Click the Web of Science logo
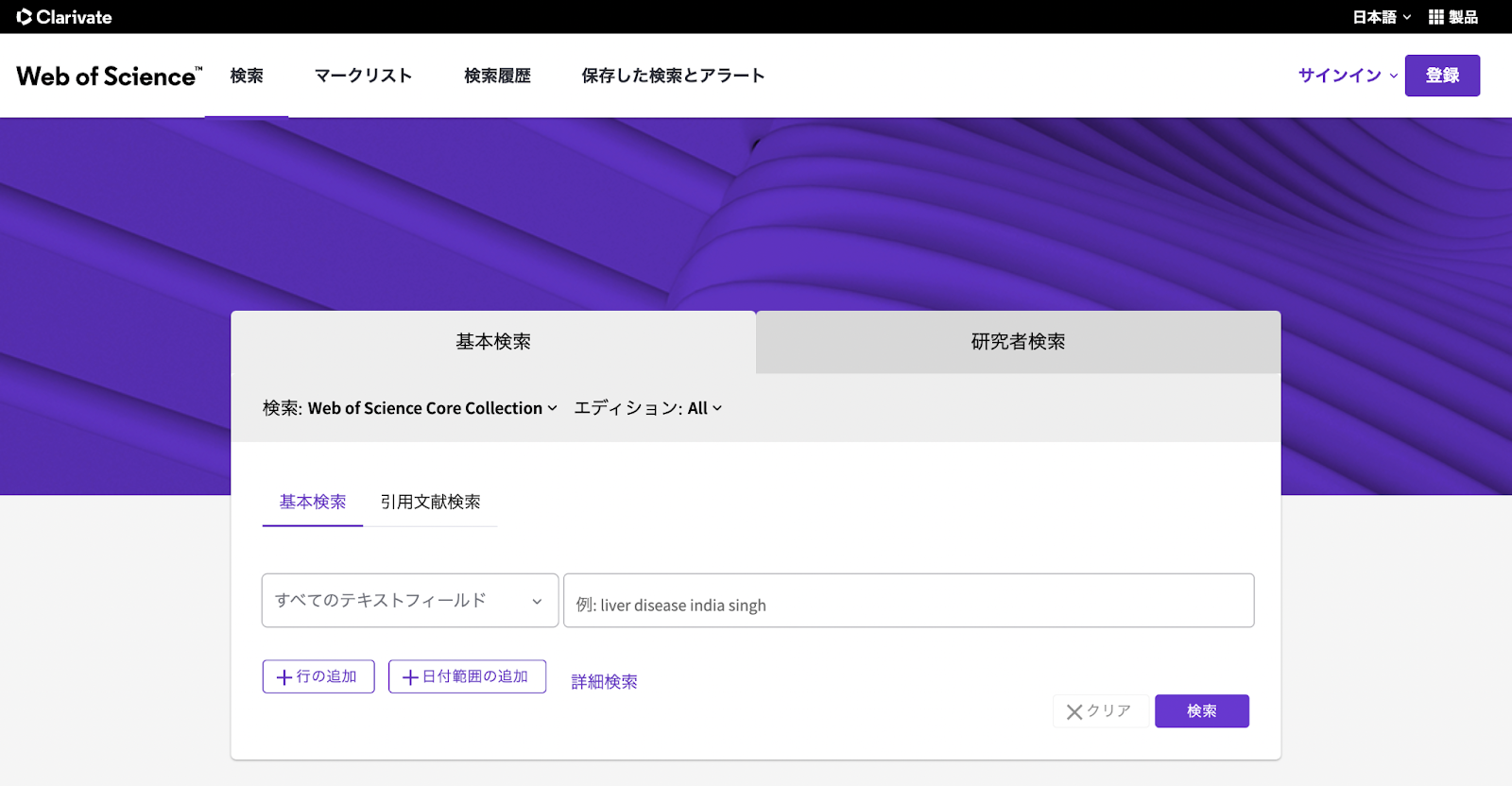Viewport: 1512px width, 786px height. (109, 77)
